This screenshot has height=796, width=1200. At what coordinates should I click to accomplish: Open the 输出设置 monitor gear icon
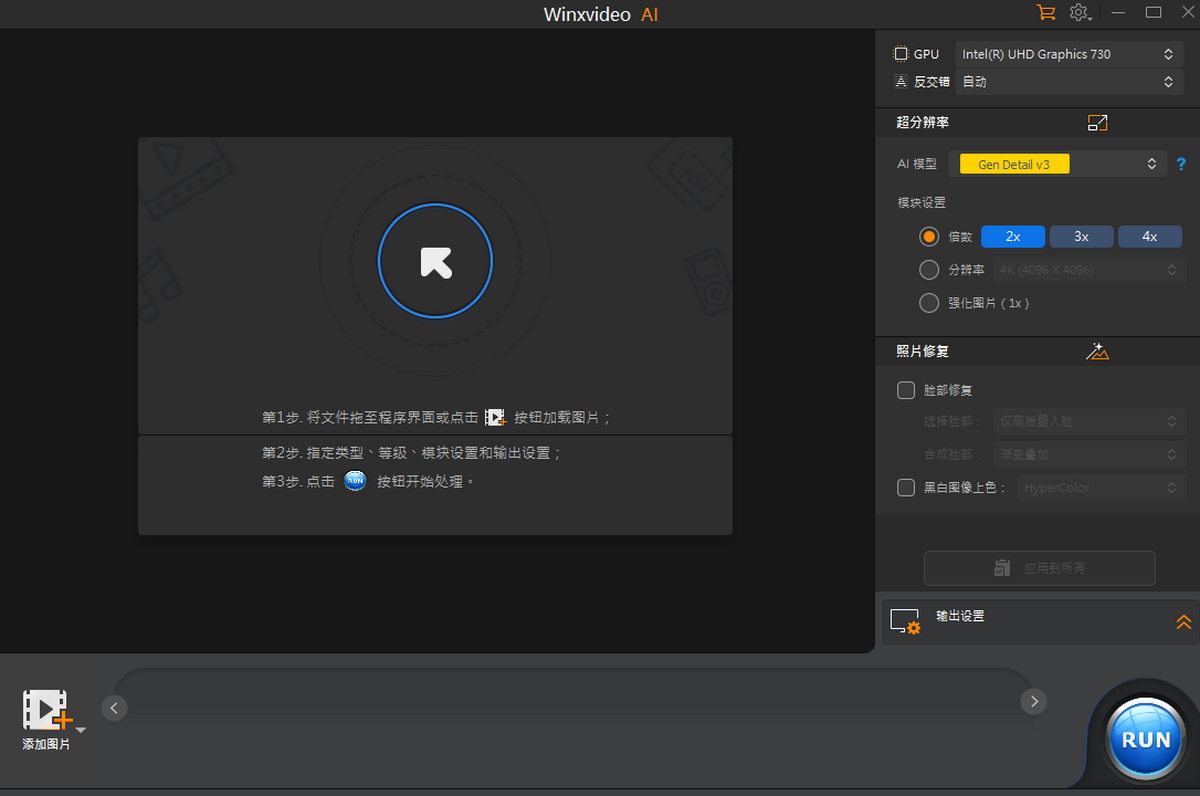pos(905,620)
